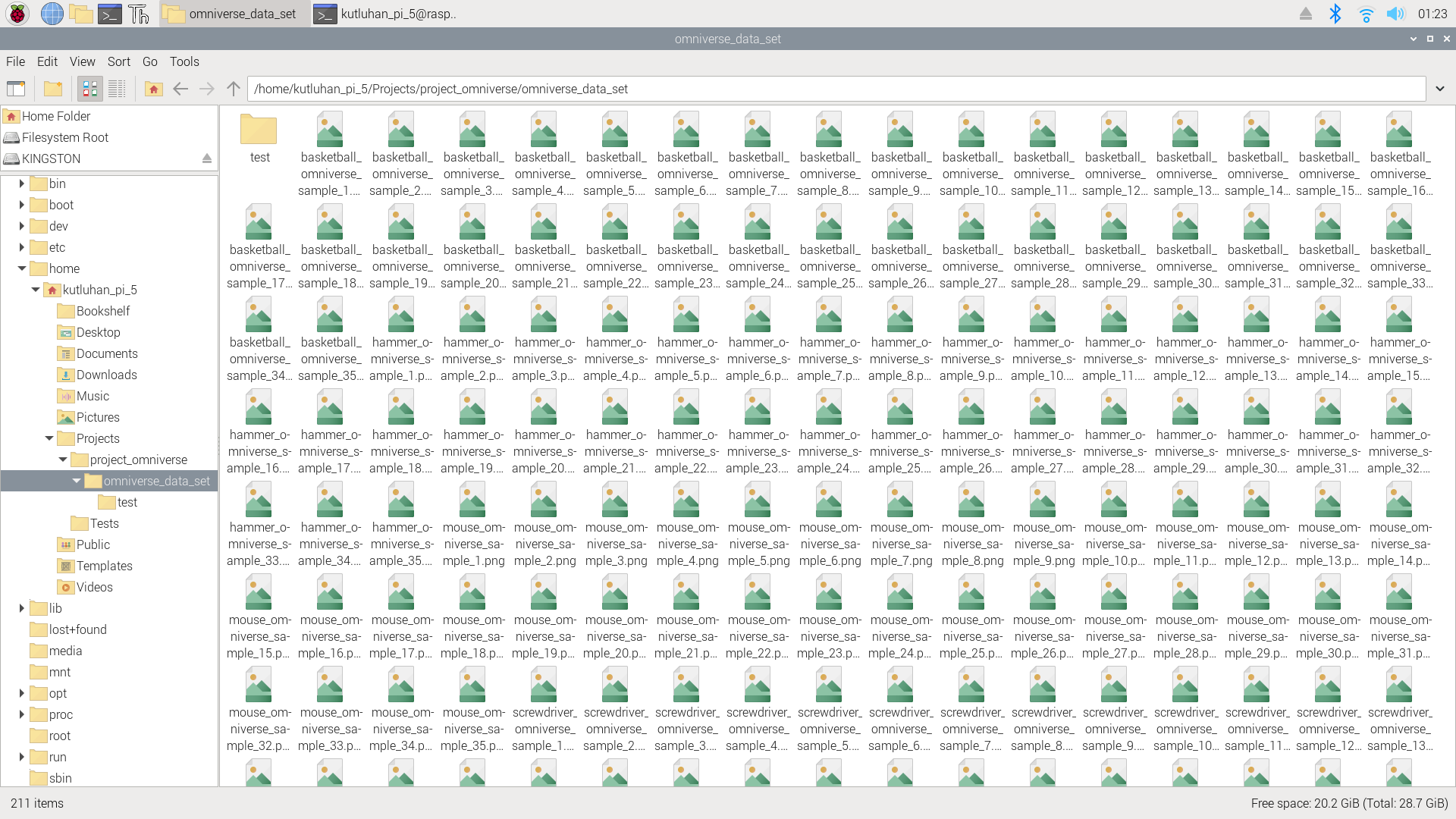Select screwdriver_omniverse_sample_1 image file
Viewport: 1456px width, 819px height.
544,710
